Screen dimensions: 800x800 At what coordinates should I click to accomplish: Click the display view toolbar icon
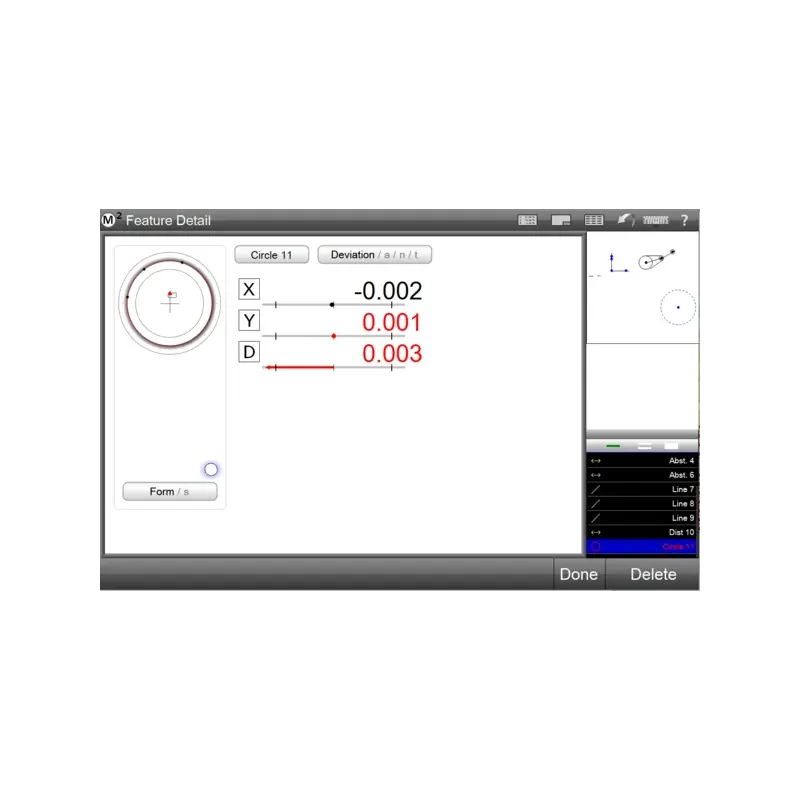pyautogui.click(x=560, y=221)
